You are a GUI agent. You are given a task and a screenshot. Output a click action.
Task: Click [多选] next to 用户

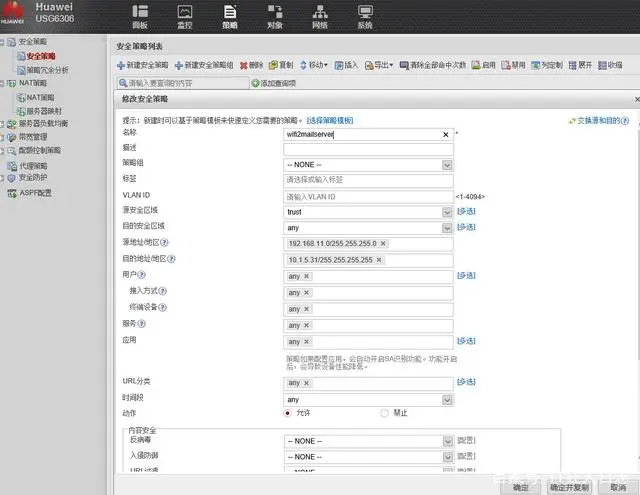point(466,275)
